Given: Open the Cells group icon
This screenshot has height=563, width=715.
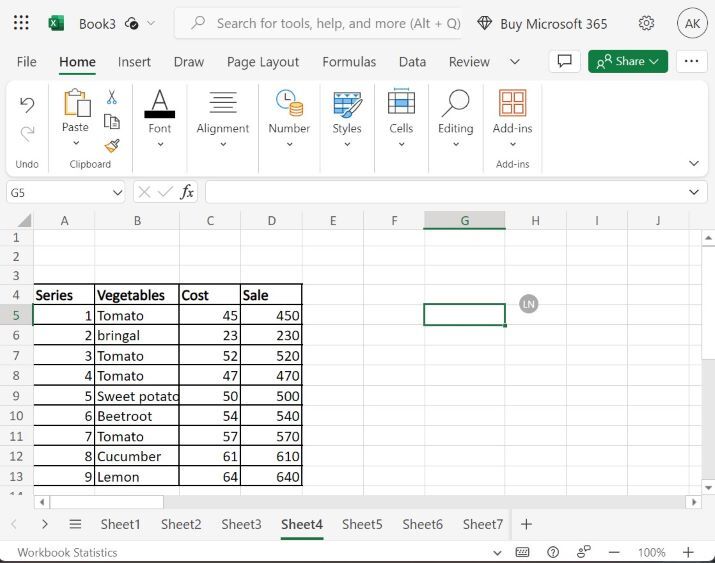Looking at the screenshot, I should 401,101.
